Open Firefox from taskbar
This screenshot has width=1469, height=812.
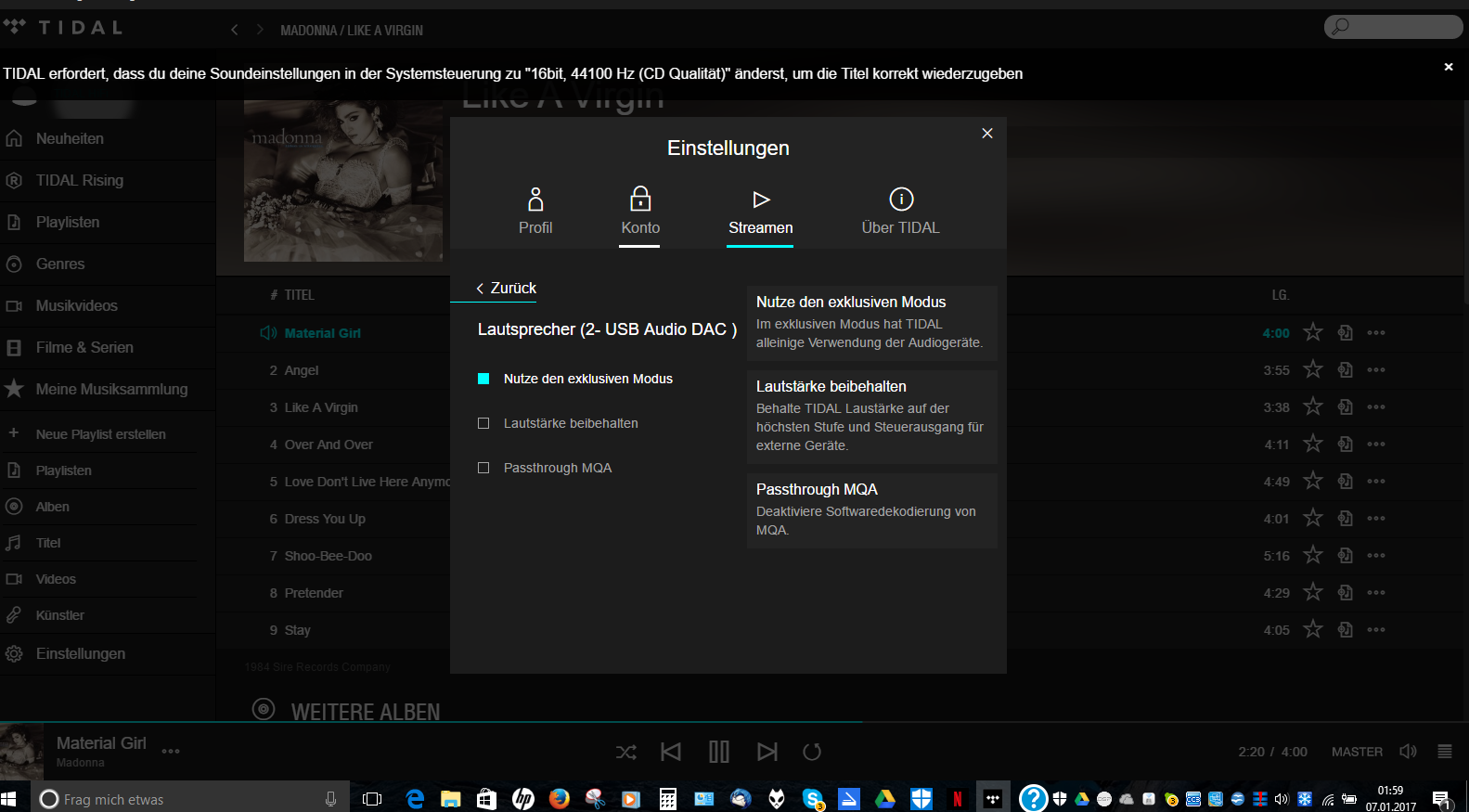click(x=559, y=798)
